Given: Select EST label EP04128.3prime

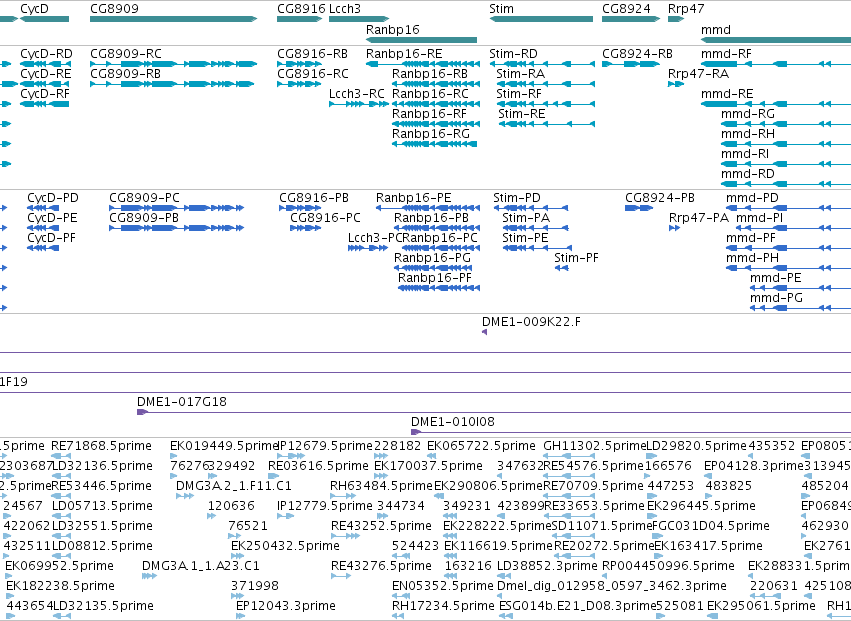Looking at the screenshot, I should (x=753, y=465).
